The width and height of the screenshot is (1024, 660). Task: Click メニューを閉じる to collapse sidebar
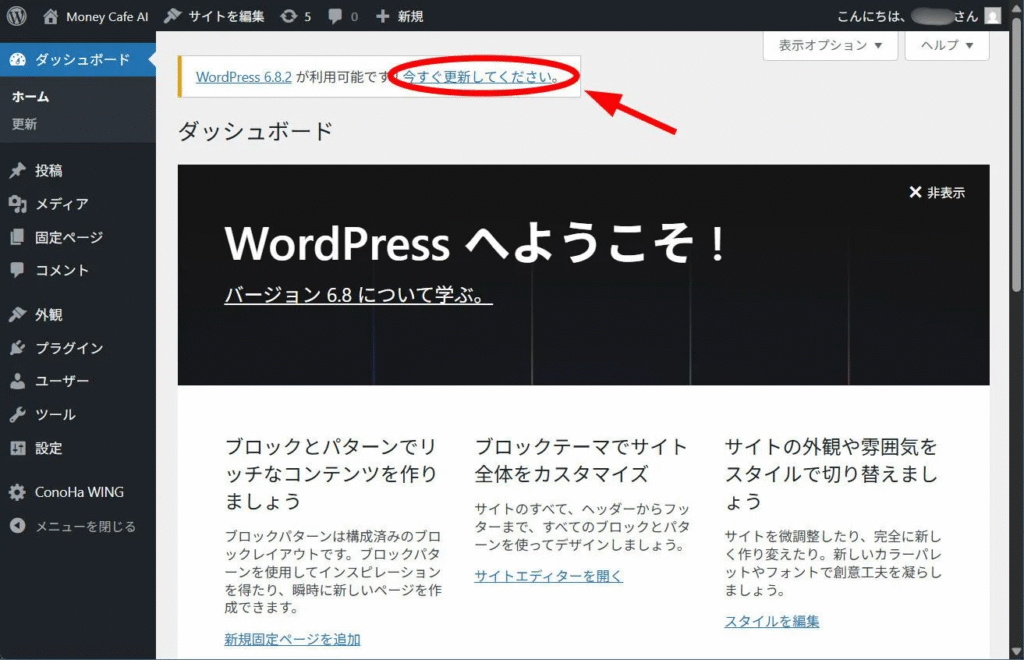click(85, 526)
